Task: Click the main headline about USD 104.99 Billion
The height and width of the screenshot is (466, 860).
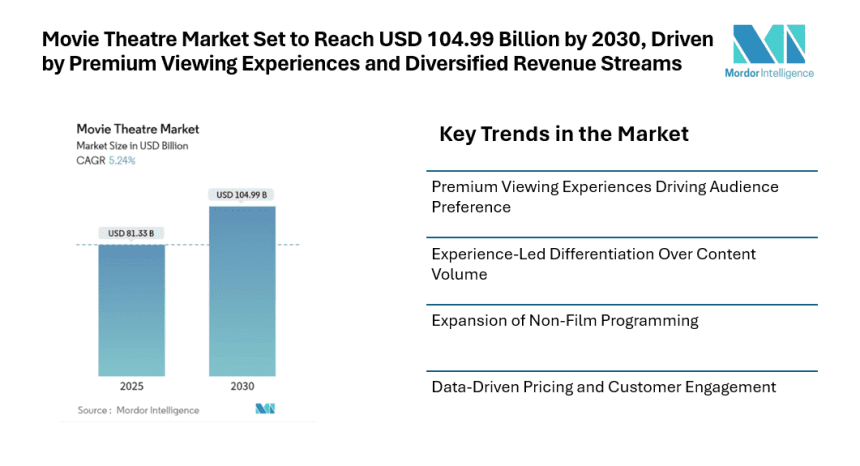Action: coord(377,52)
